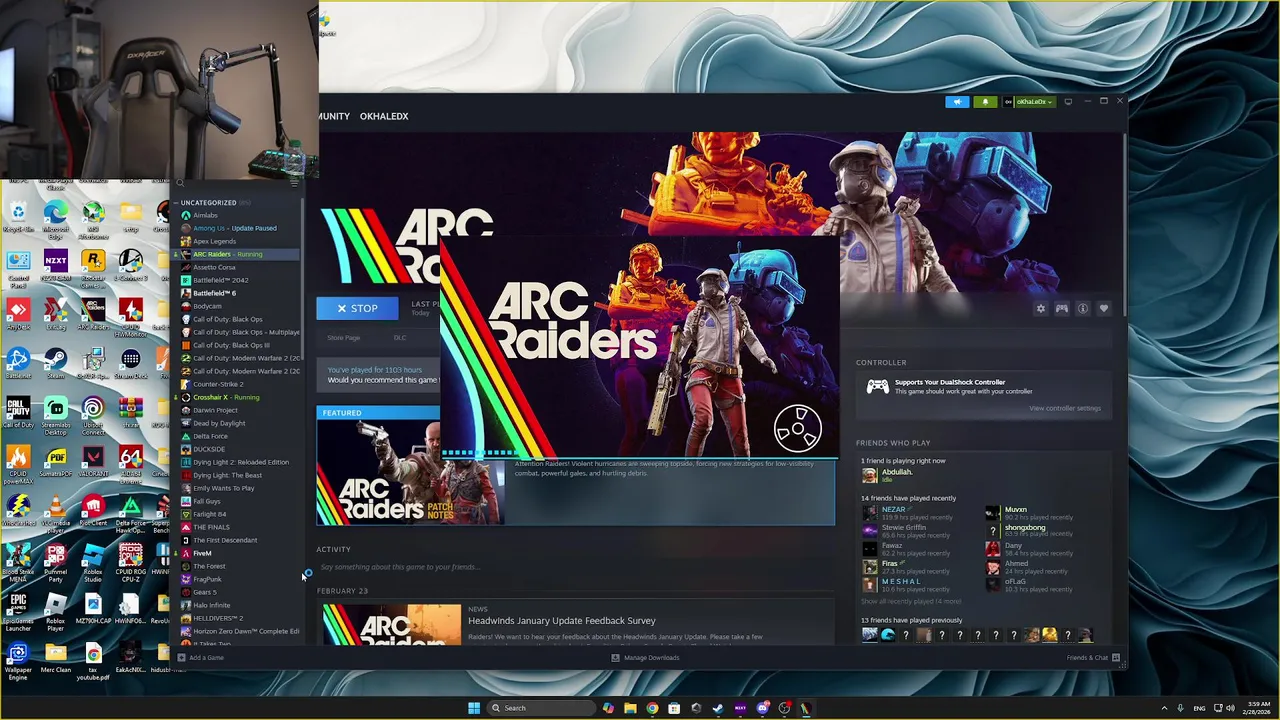Select Apex Legends in the library

tap(208, 241)
